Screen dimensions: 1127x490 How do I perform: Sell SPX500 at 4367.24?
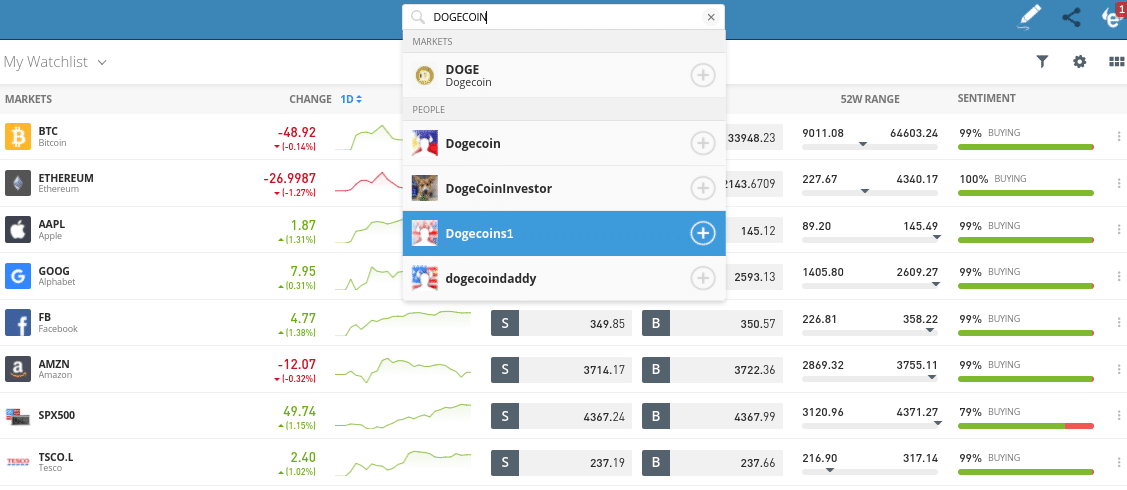pos(561,417)
